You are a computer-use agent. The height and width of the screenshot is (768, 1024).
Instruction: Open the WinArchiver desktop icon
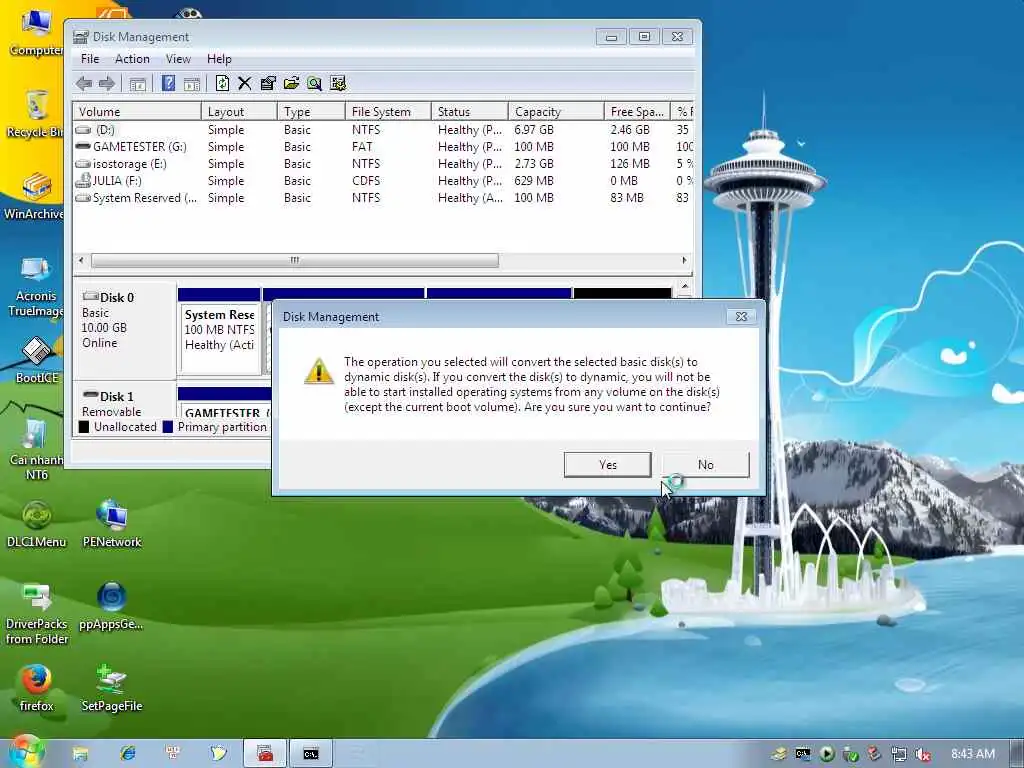[x=34, y=196]
